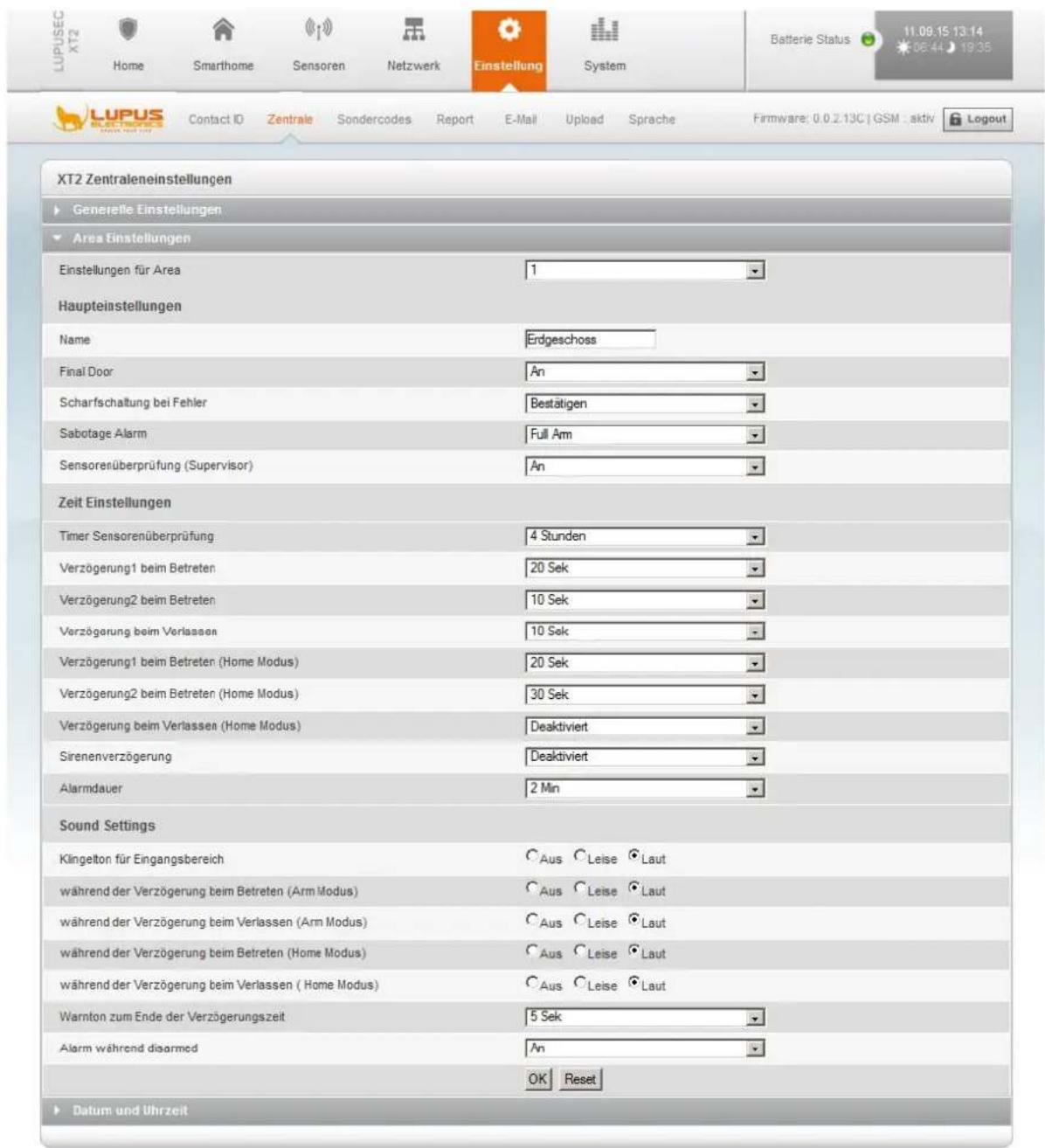
Task: Open the Final Door dropdown
Action: 645,372
